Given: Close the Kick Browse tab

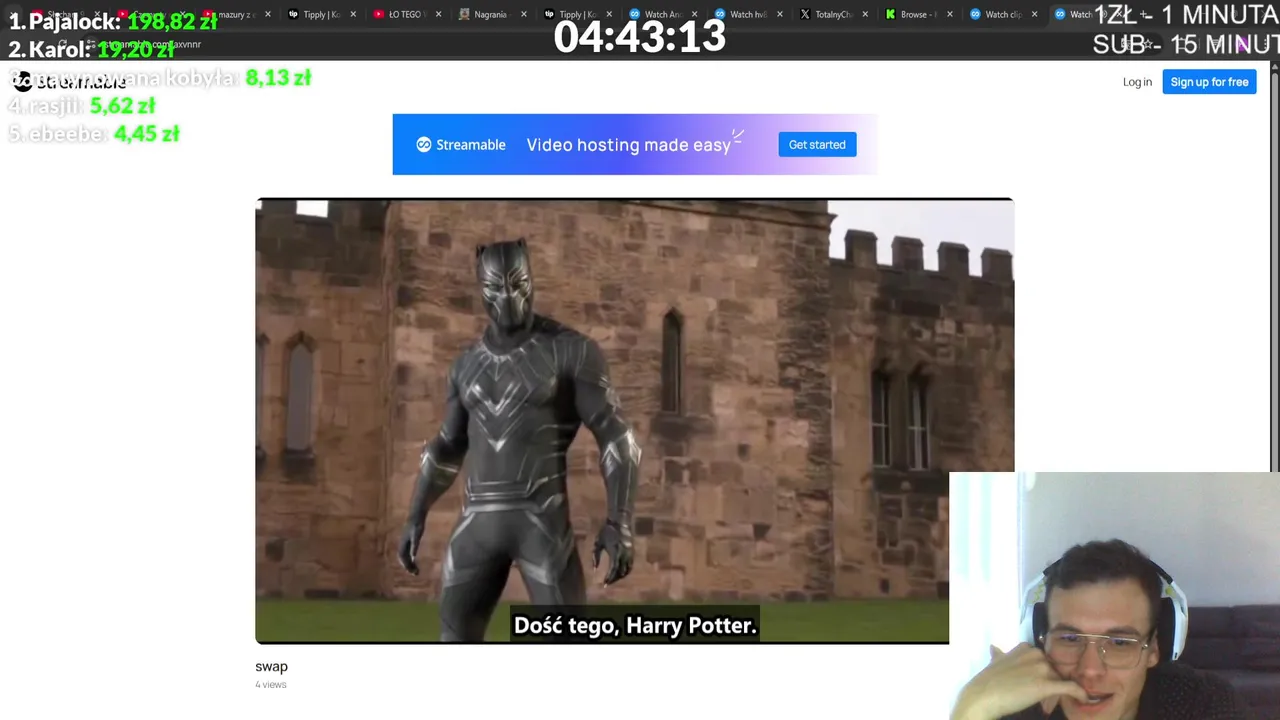Looking at the screenshot, I should pyautogui.click(x=949, y=15).
